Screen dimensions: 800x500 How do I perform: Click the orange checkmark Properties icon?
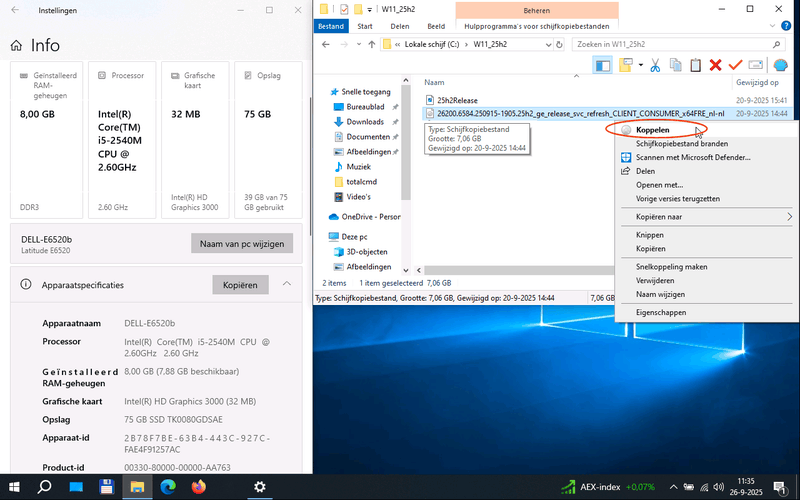(735, 65)
